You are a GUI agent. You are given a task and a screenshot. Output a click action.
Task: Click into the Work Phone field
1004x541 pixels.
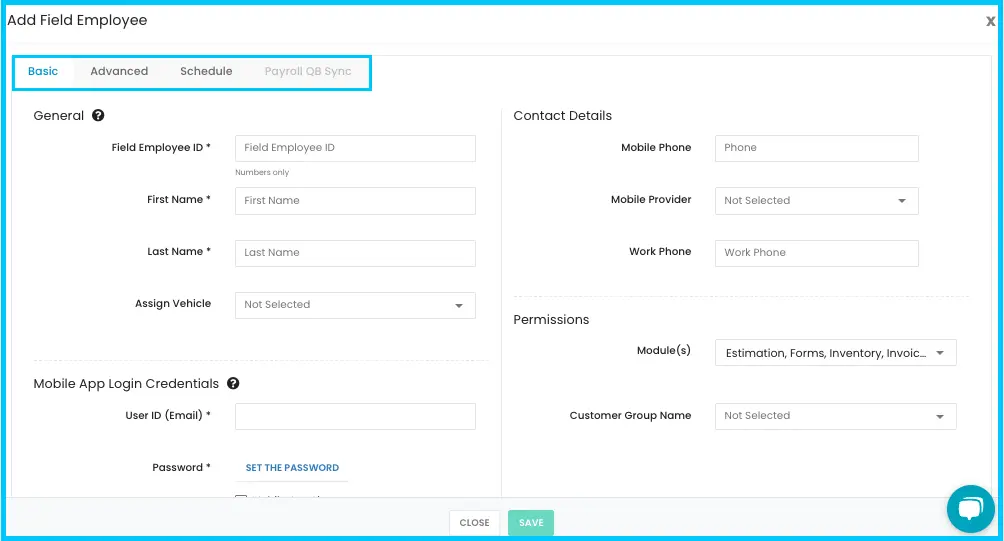click(816, 253)
